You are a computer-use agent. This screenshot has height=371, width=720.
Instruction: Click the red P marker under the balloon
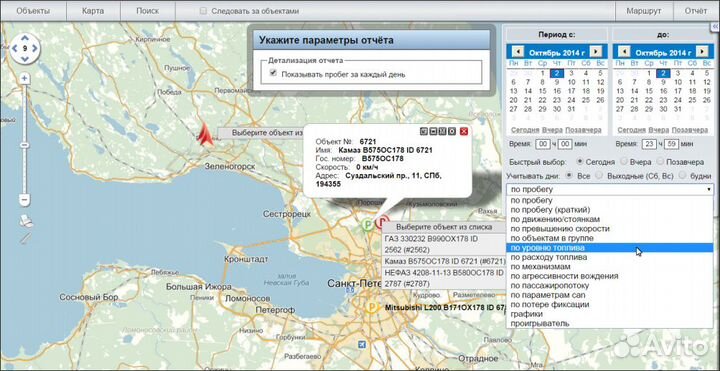pos(382,222)
